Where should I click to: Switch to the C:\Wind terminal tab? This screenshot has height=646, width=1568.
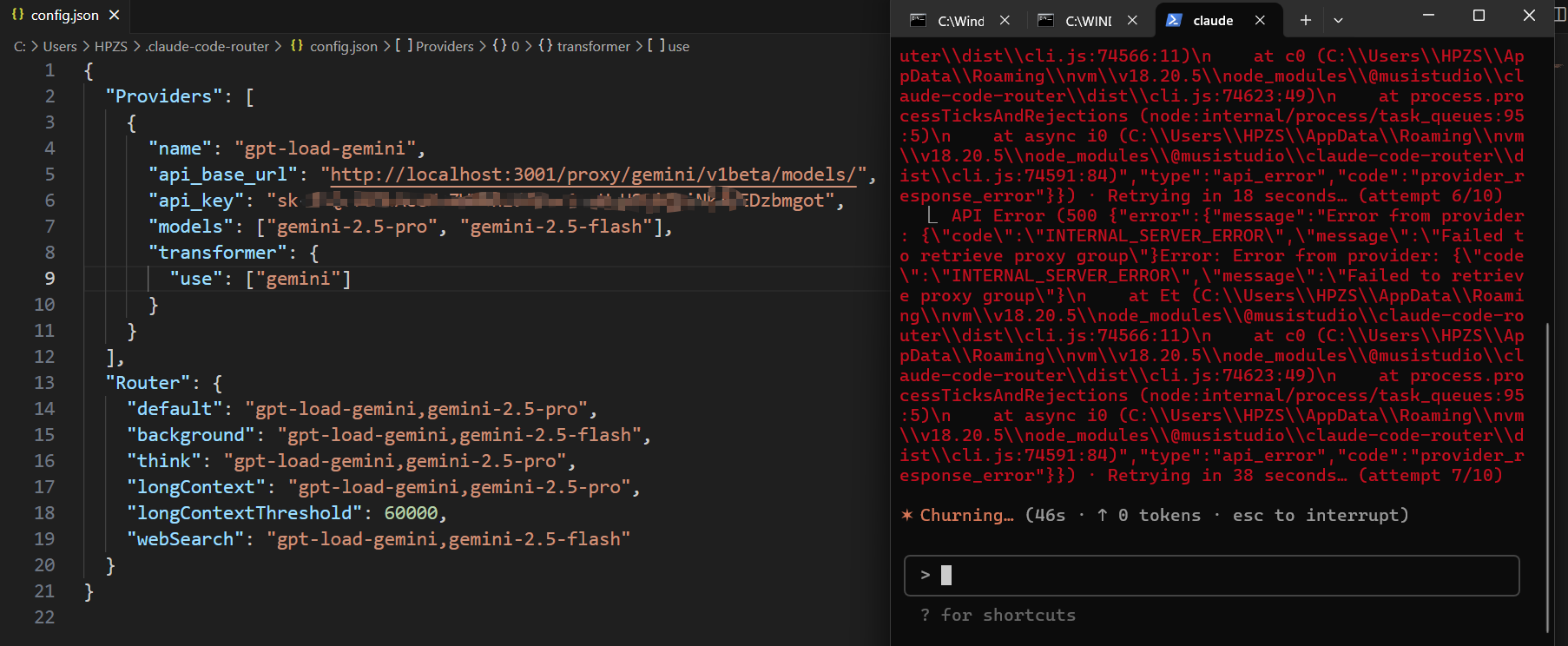pos(960,21)
